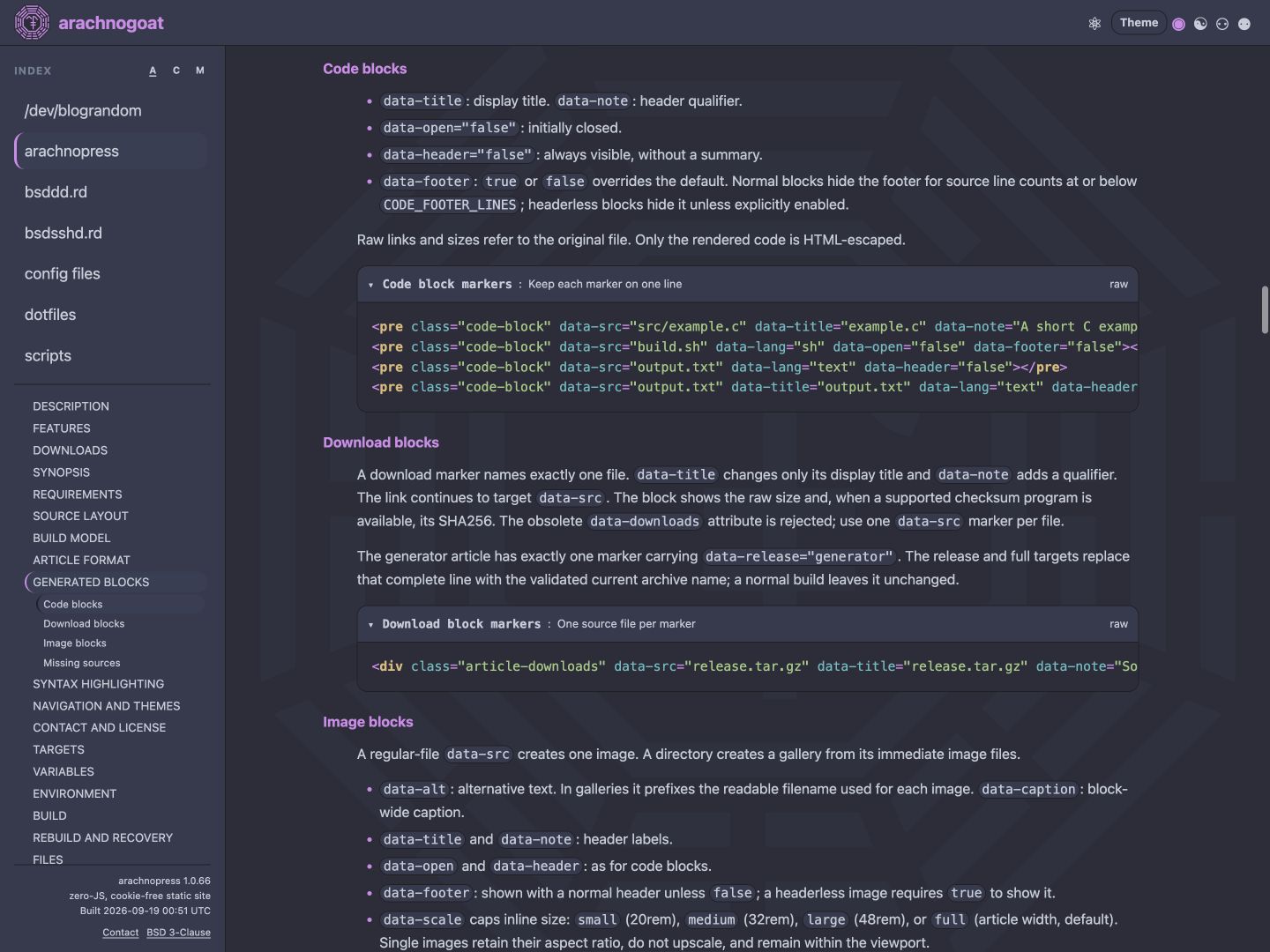This screenshot has height=952, width=1270.
Task: Click the 'data-release="generator"' inline code
Action: [x=799, y=556]
